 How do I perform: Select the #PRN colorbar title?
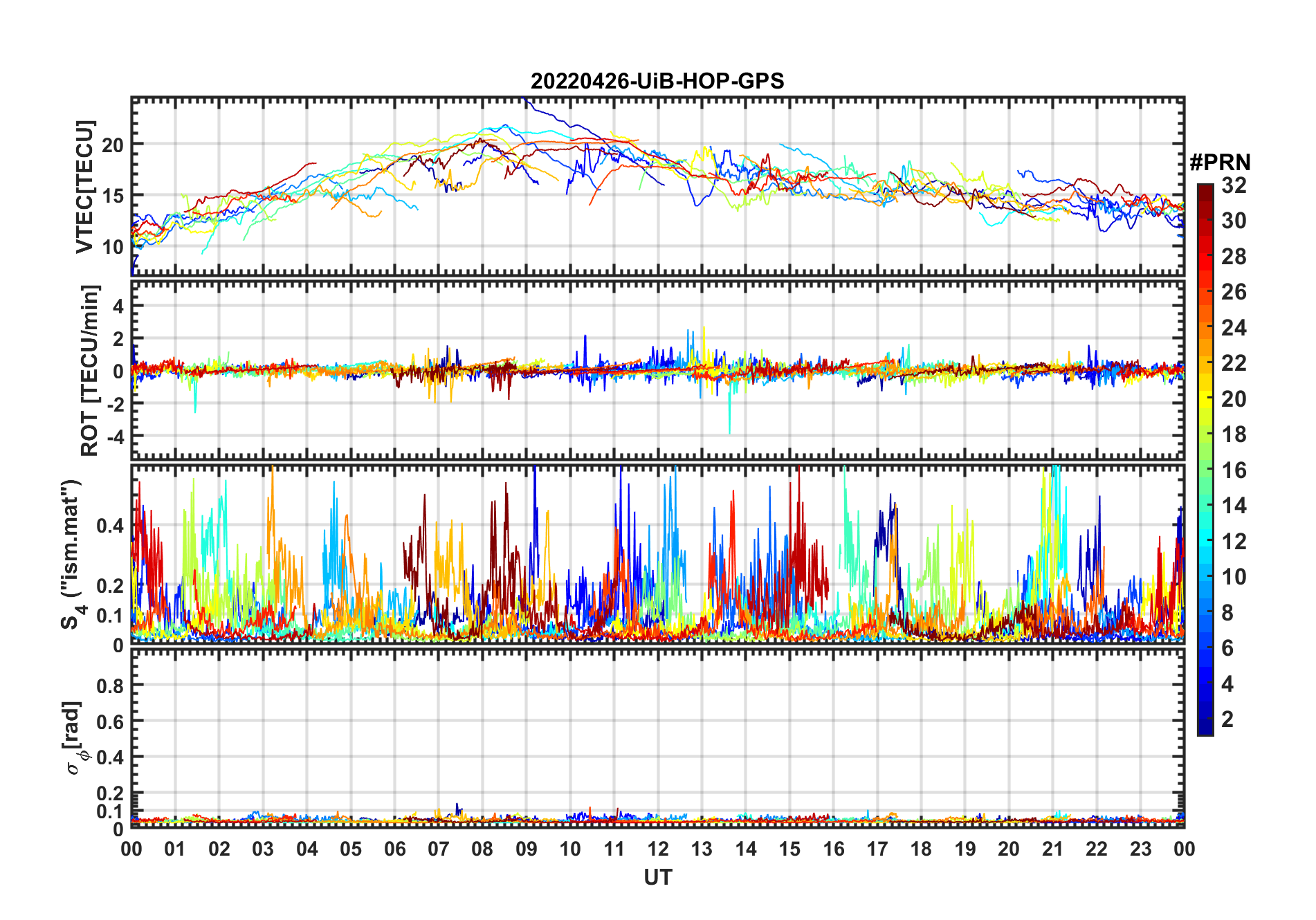(x=1220, y=163)
